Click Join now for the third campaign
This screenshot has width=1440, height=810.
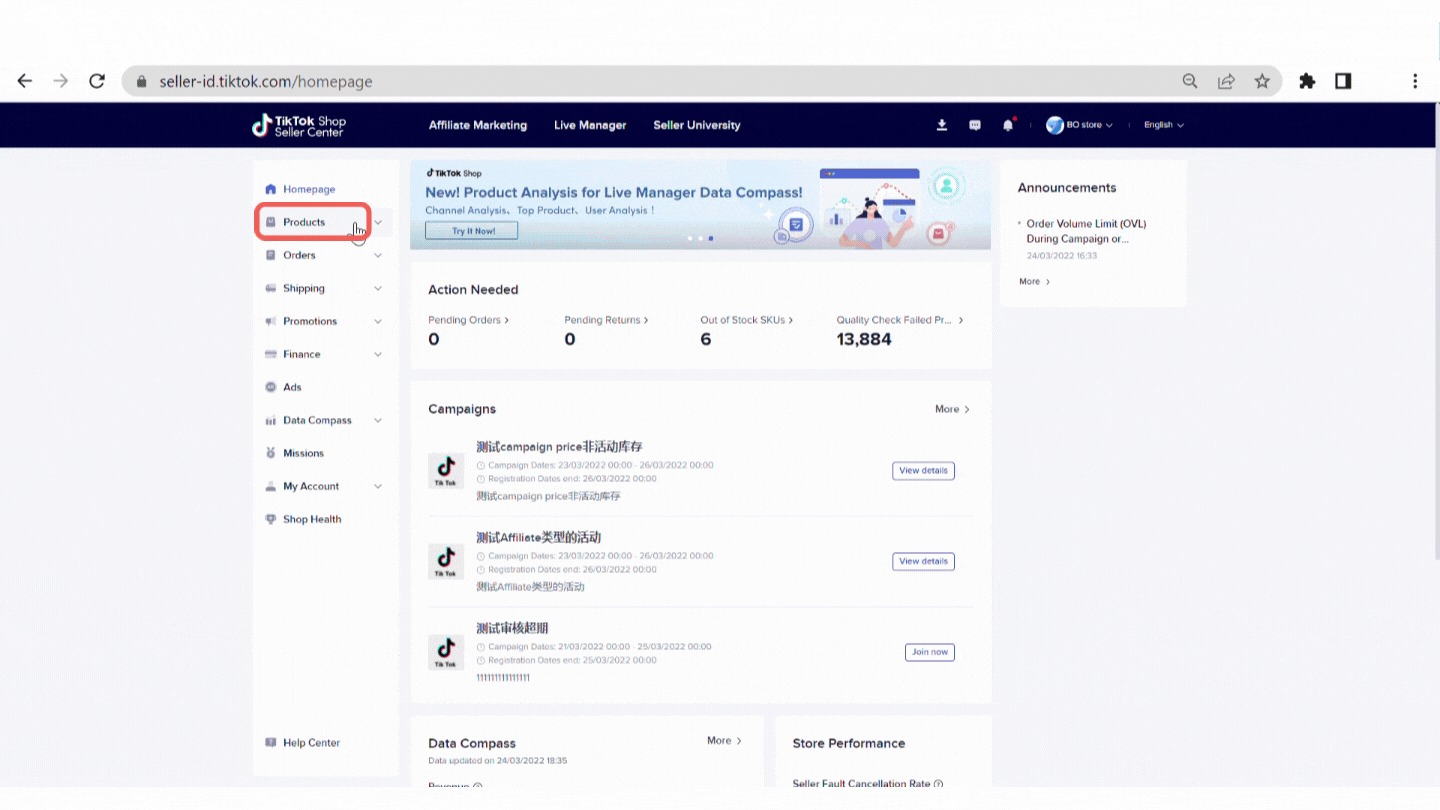pos(929,652)
